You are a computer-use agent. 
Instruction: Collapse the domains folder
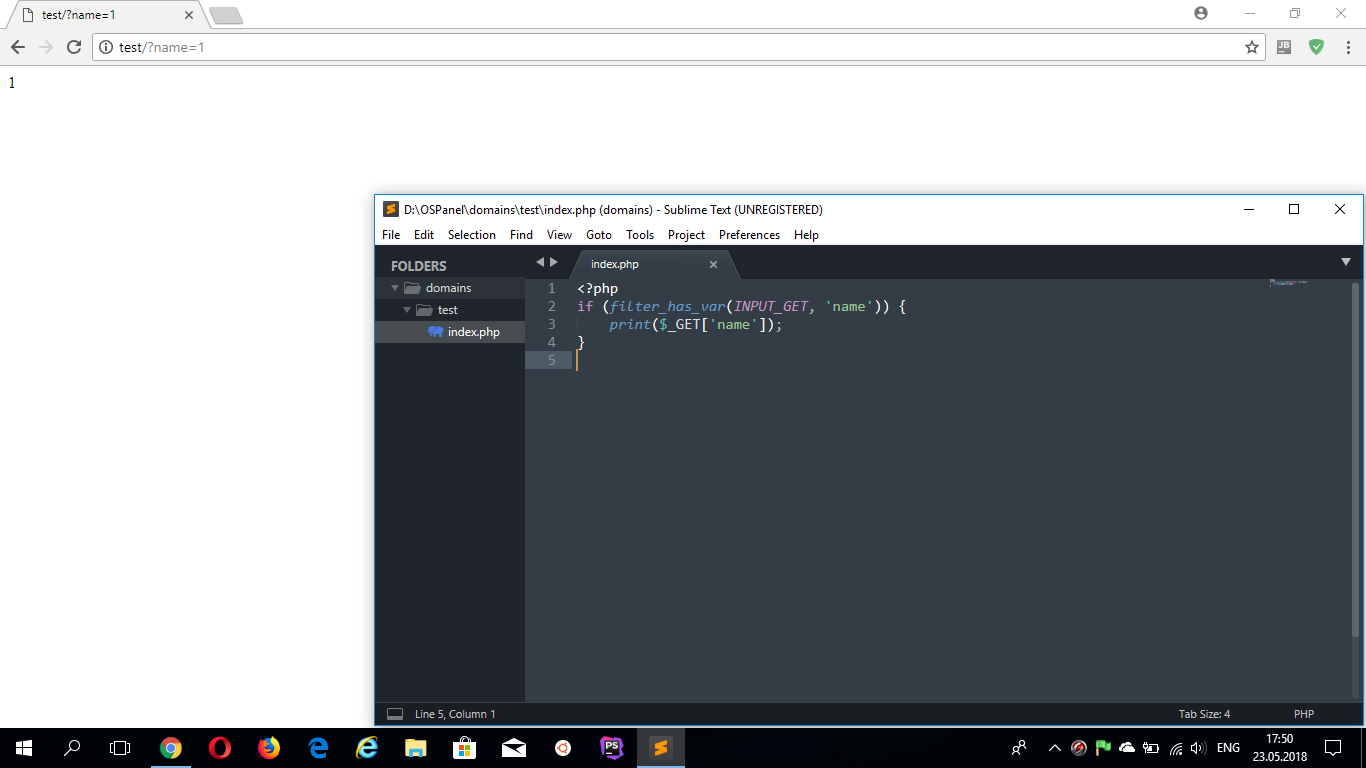tap(395, 288)
